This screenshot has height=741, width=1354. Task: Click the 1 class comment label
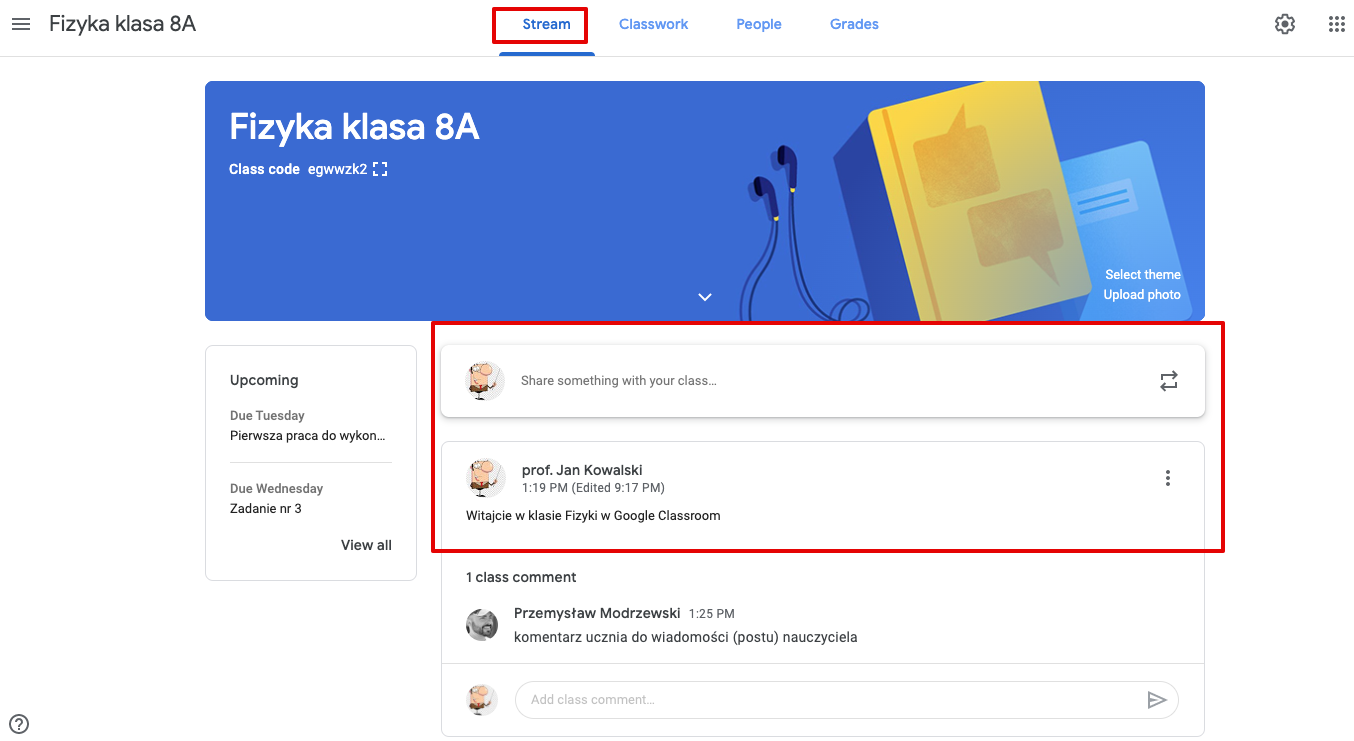[521, 577]
